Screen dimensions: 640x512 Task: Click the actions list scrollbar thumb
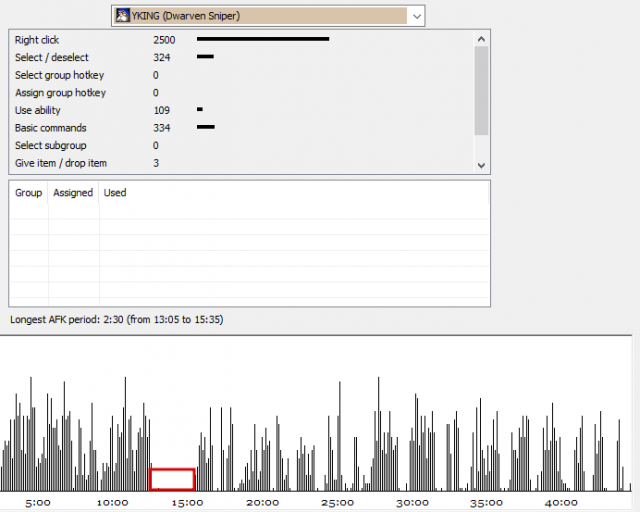click(481, 90)
